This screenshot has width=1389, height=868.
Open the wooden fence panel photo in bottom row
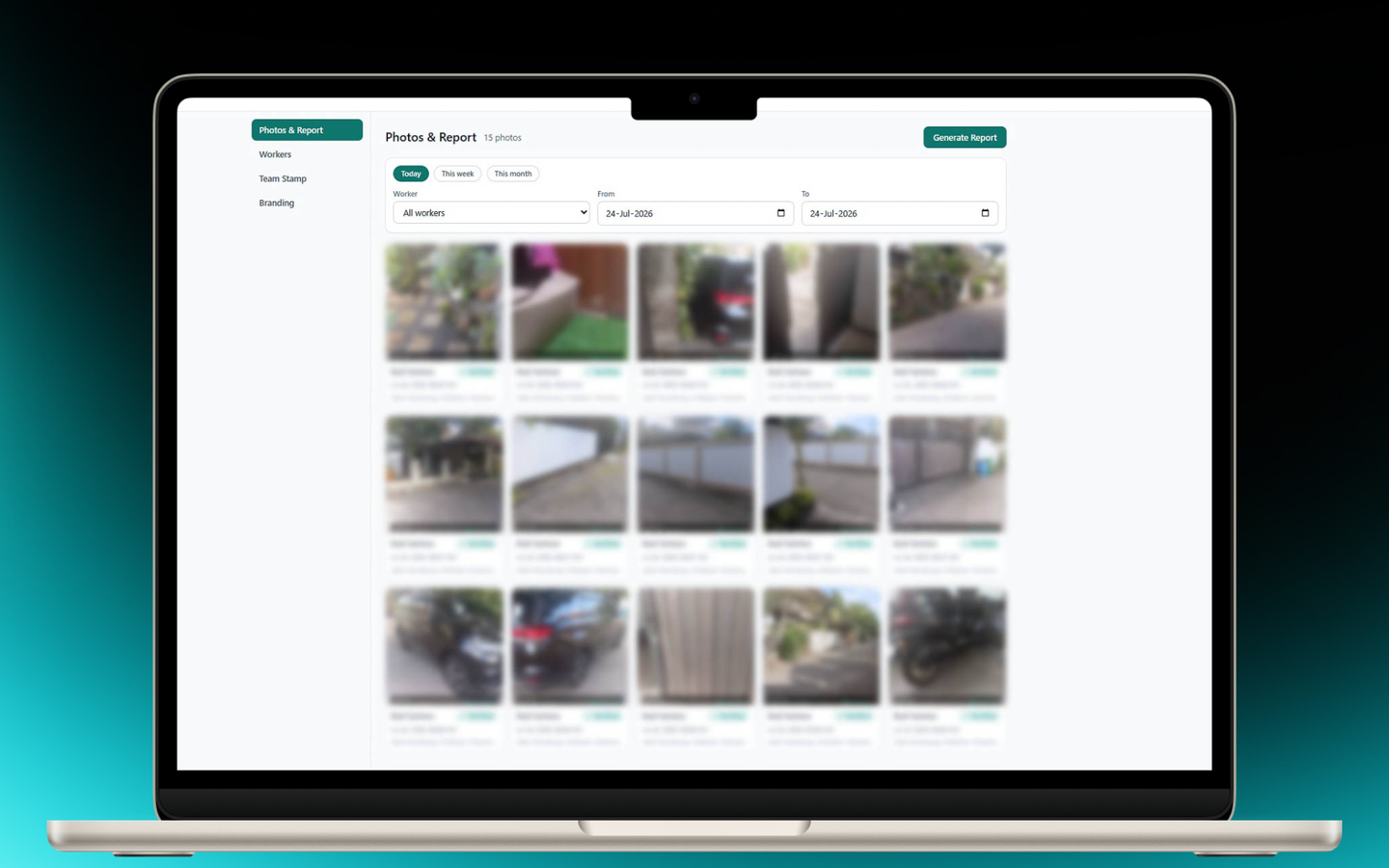695,646
